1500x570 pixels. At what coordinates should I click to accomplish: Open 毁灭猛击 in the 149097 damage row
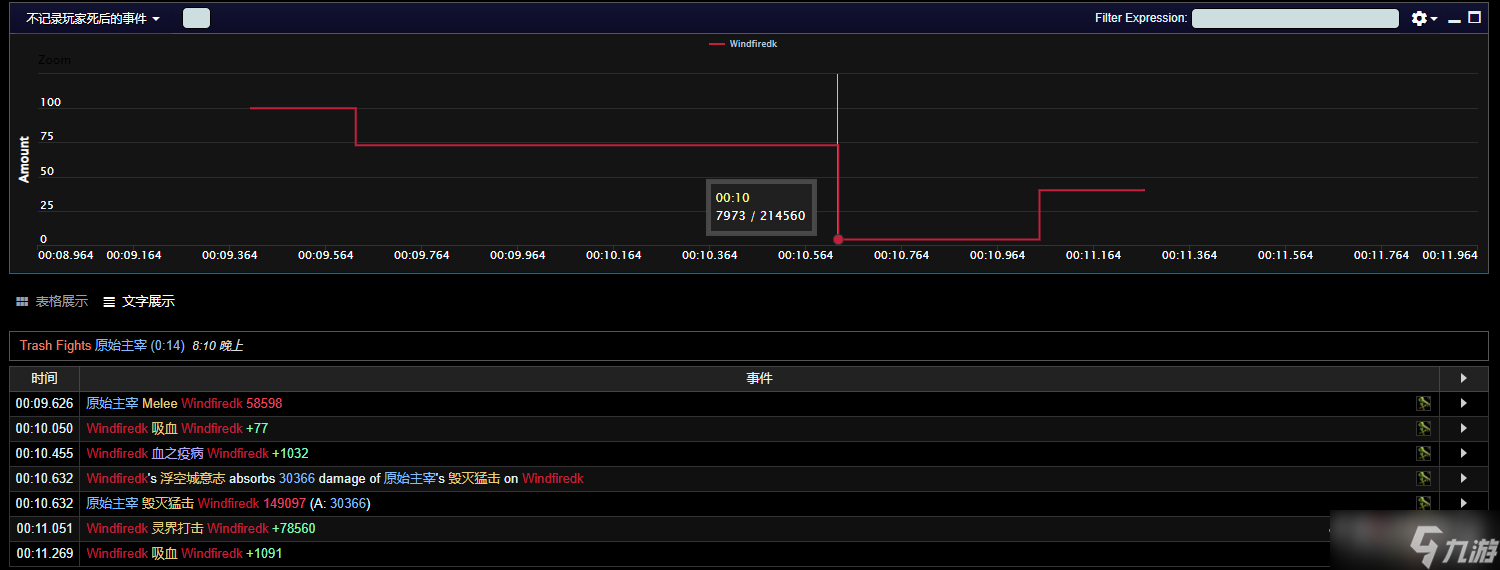tap(168, 503)
